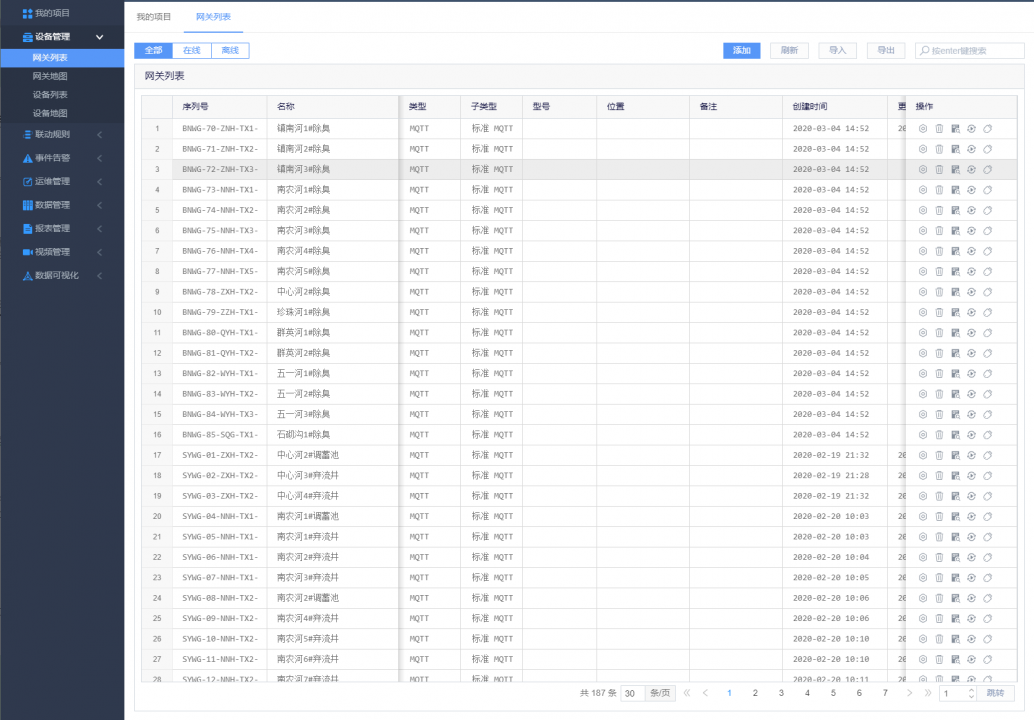Click the 共 187 条 total count text
Viewport: 1034px width, 720px height.
point(598,694)
